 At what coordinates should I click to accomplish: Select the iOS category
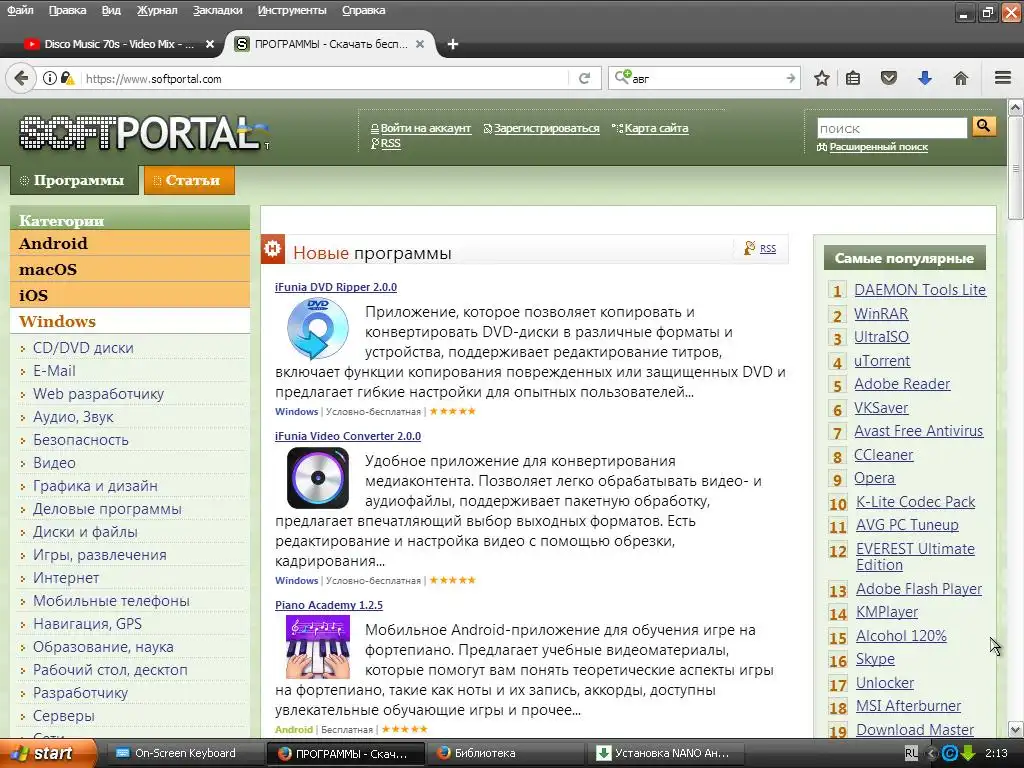[x=130, y=295]
